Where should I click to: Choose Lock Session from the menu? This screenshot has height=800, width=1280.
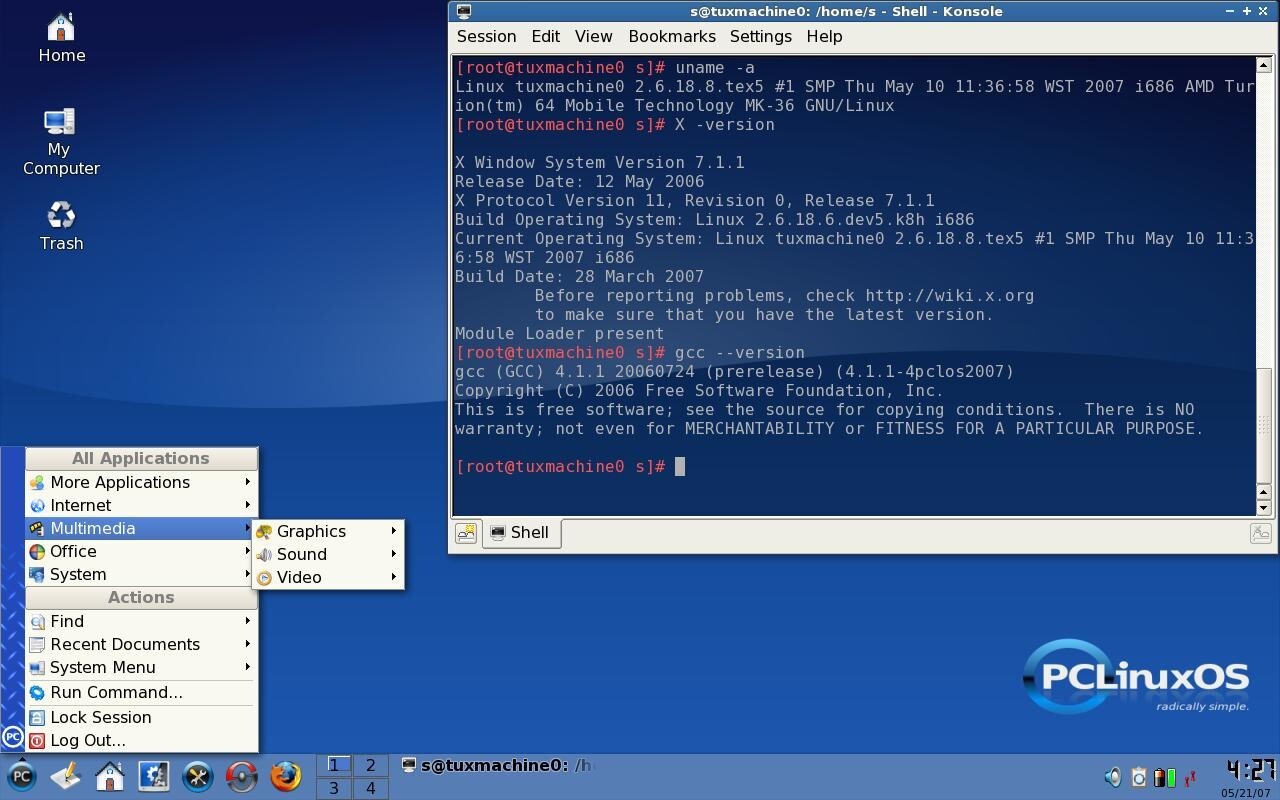pos(141,717)
